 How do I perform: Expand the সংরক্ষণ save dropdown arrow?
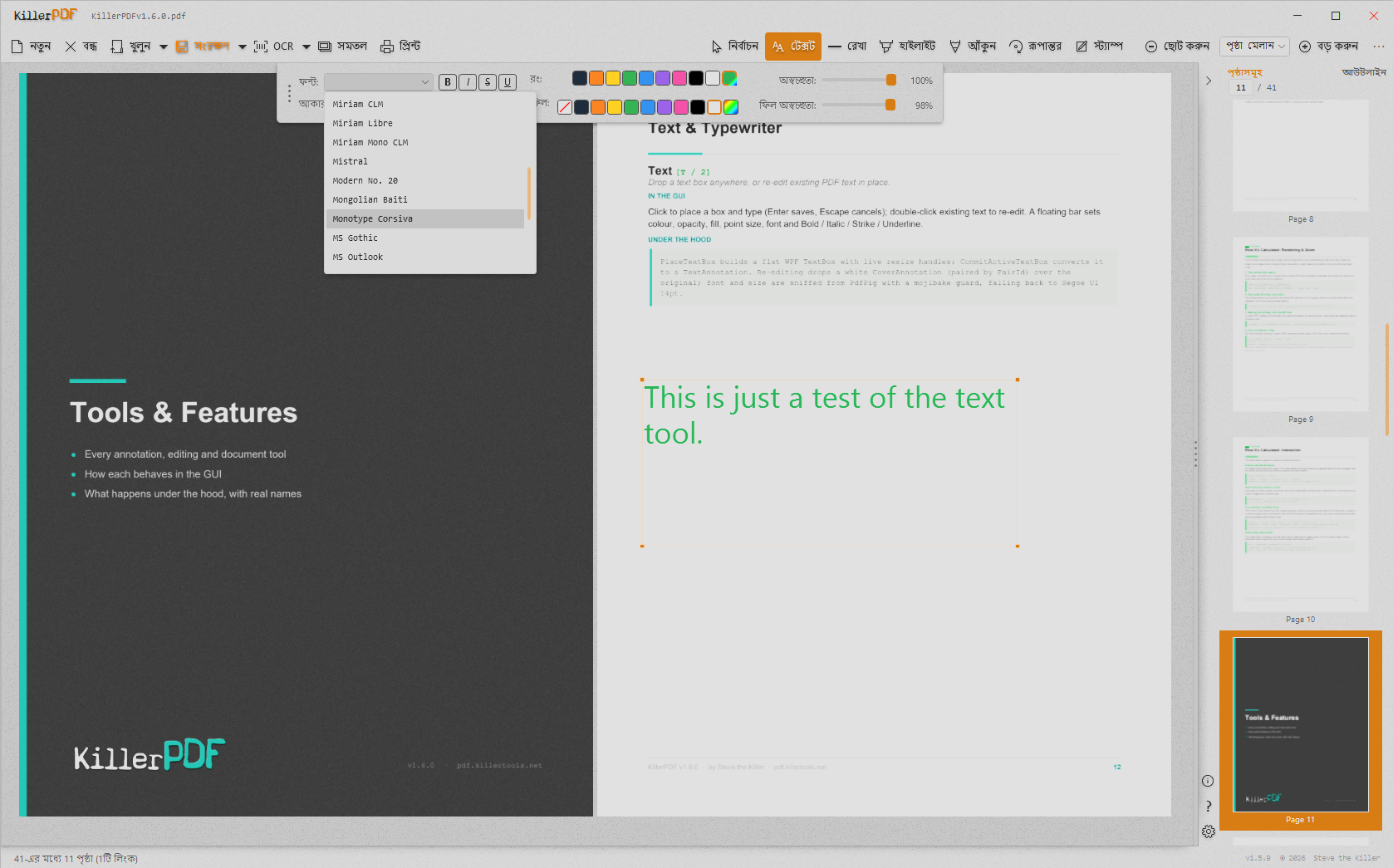(243, 47)
